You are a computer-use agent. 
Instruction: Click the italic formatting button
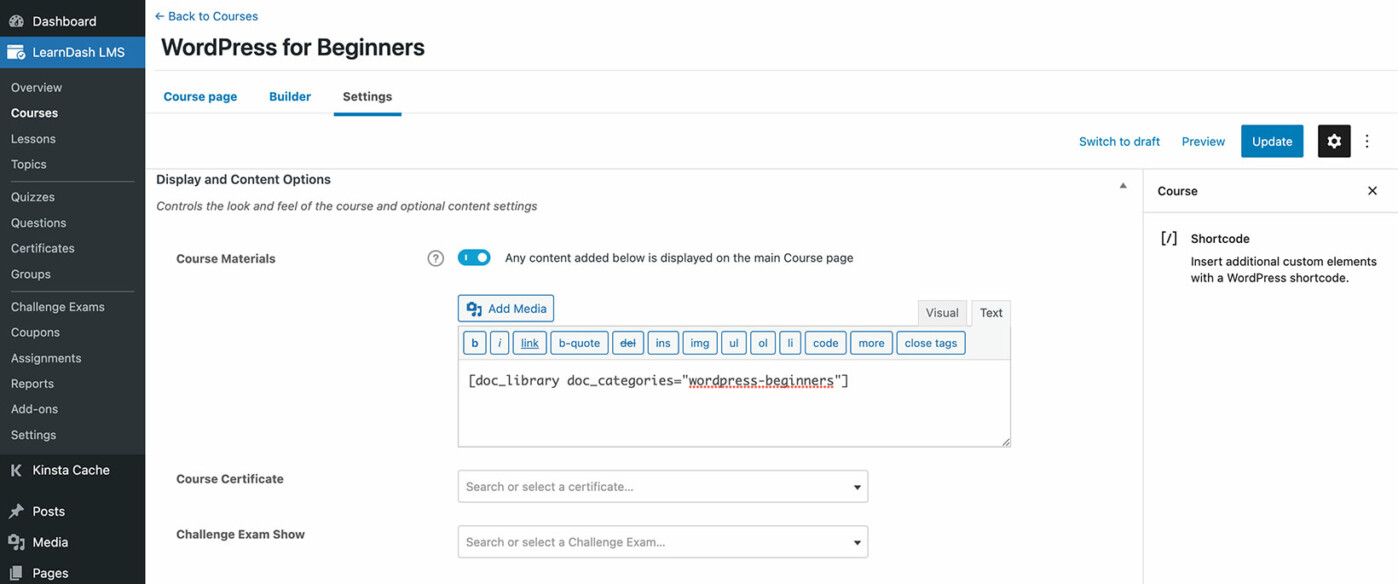[499, 342]
